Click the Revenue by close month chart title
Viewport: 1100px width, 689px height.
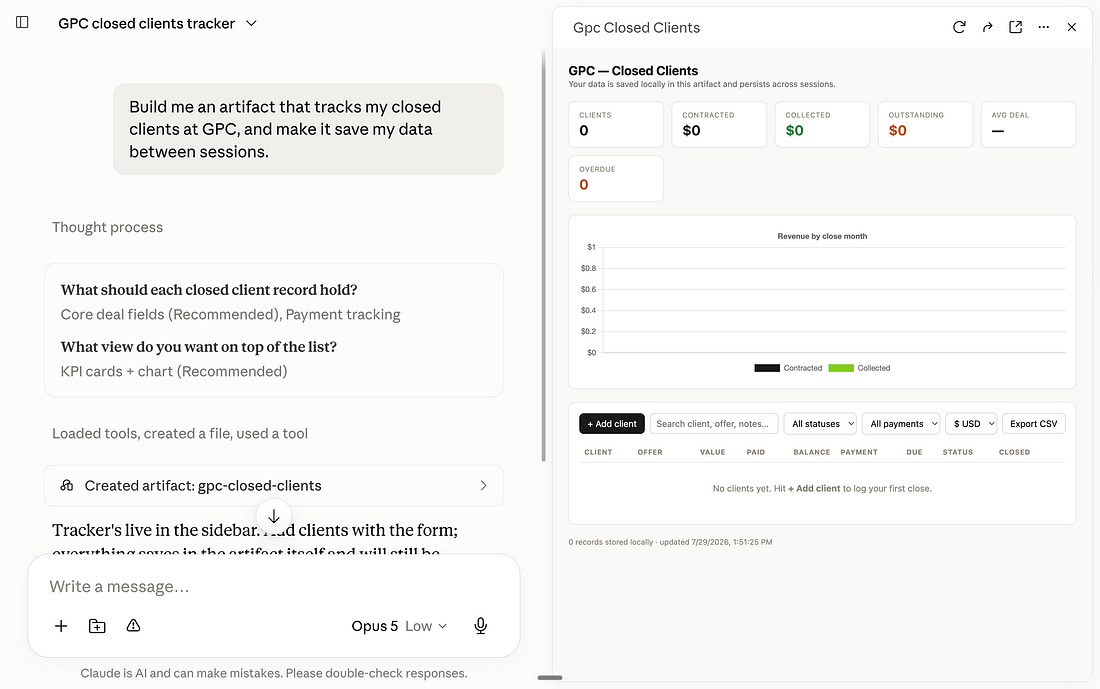[x=822, y=236]
